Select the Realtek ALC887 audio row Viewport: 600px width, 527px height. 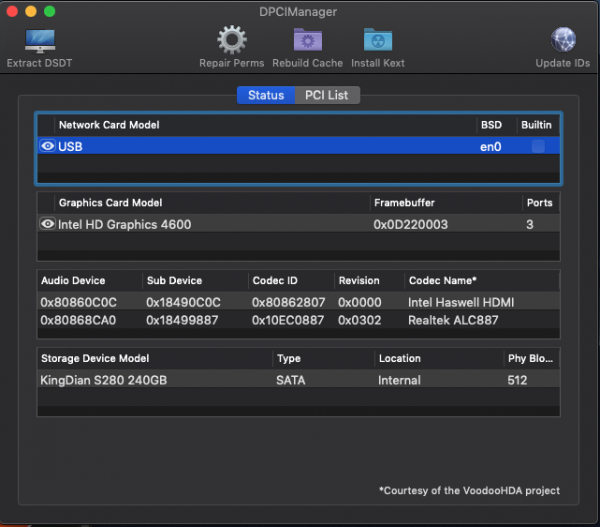click(x=298, y=319)
